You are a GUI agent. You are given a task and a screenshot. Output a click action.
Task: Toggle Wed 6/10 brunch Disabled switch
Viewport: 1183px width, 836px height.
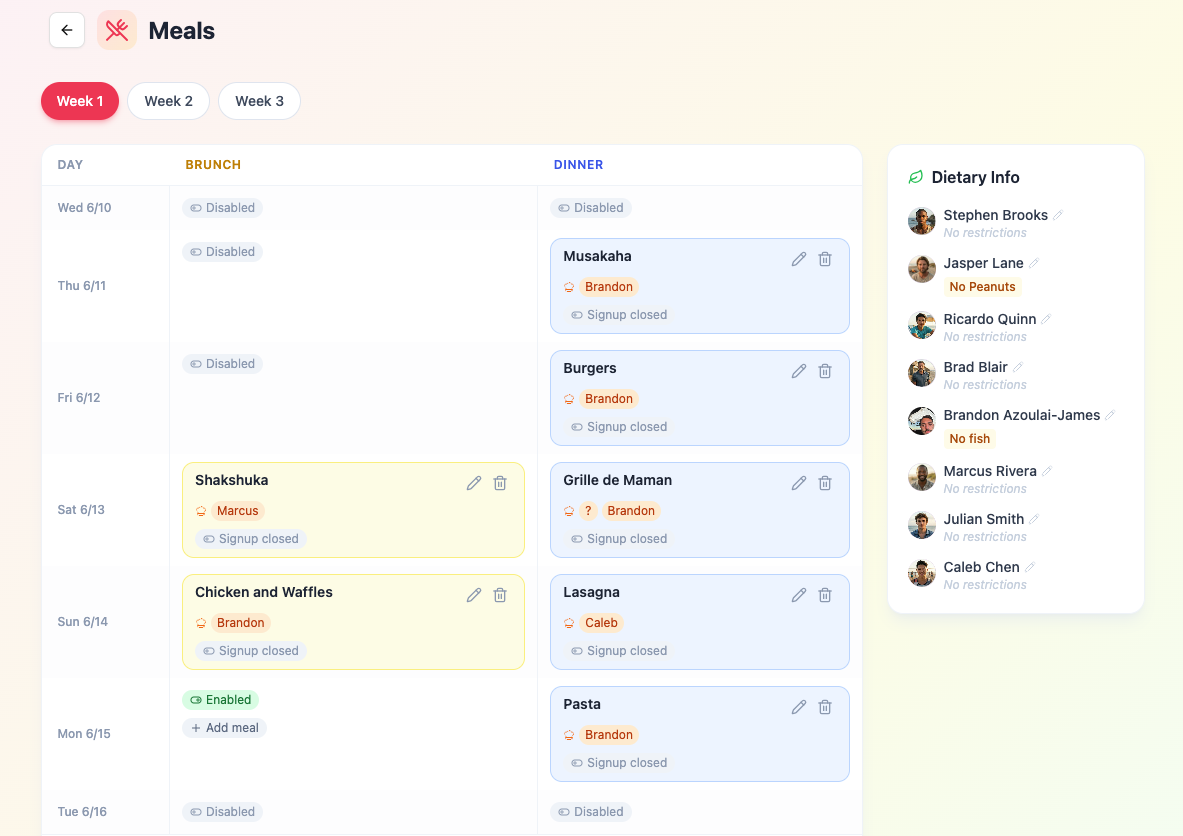(x=223, y=207)
